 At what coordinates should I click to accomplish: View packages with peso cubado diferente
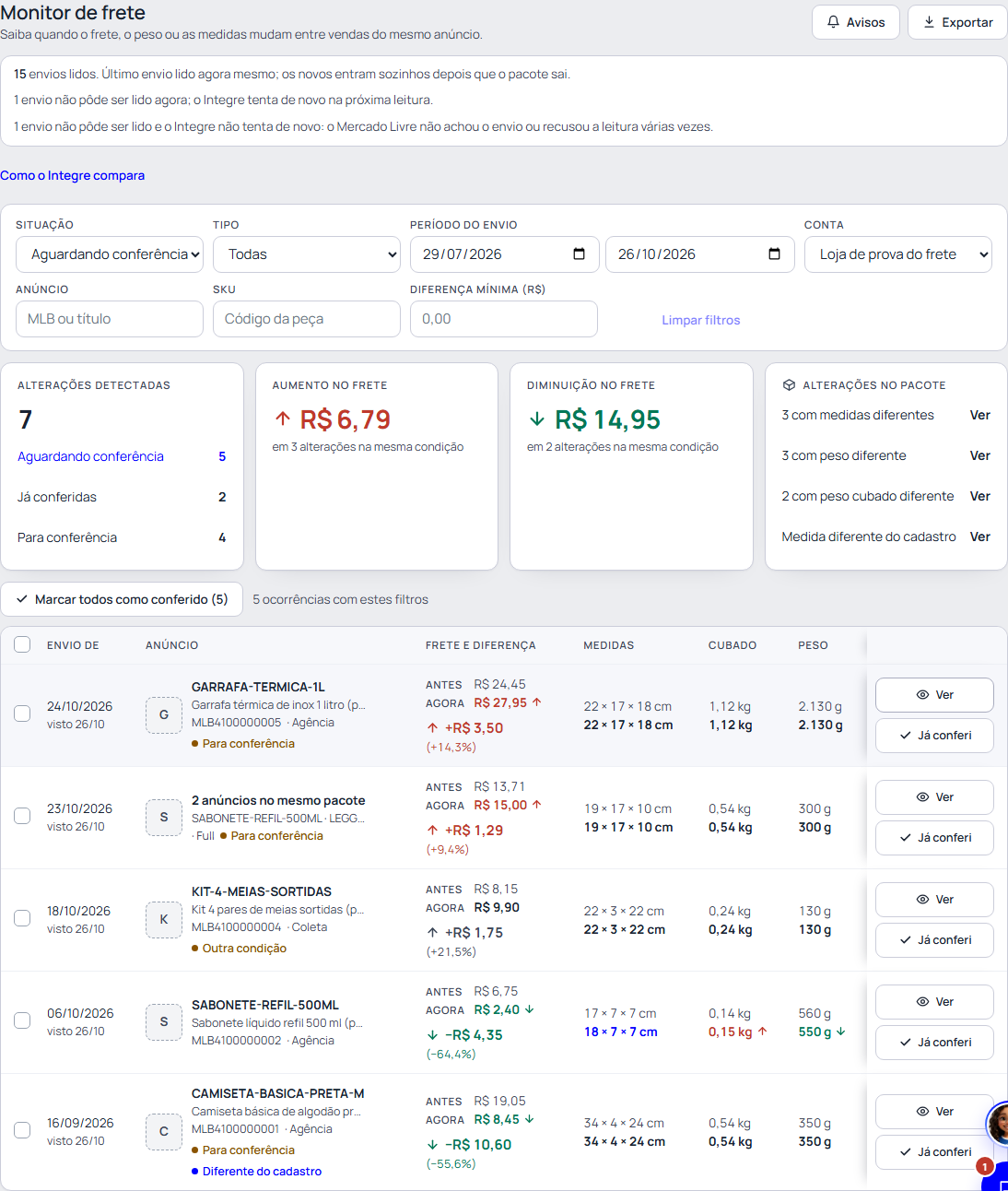pyautogui.click(x=979, y=496)
